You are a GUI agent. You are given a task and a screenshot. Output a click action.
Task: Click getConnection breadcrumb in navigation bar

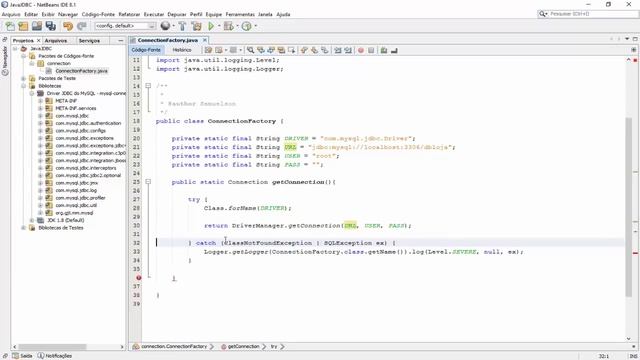(x=243, y=347)
